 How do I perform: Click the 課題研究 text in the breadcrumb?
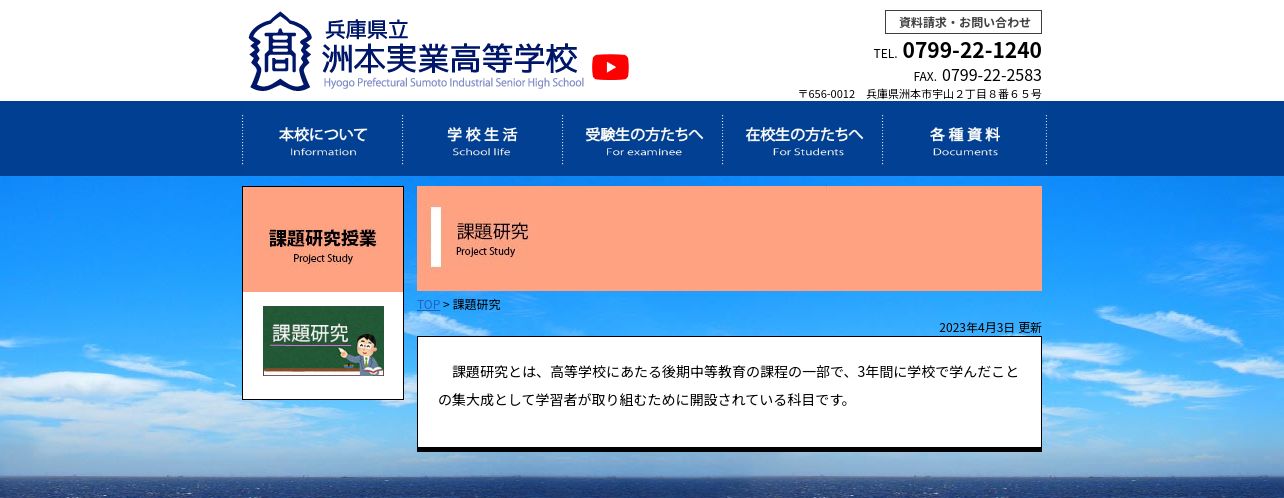(477, 304)
